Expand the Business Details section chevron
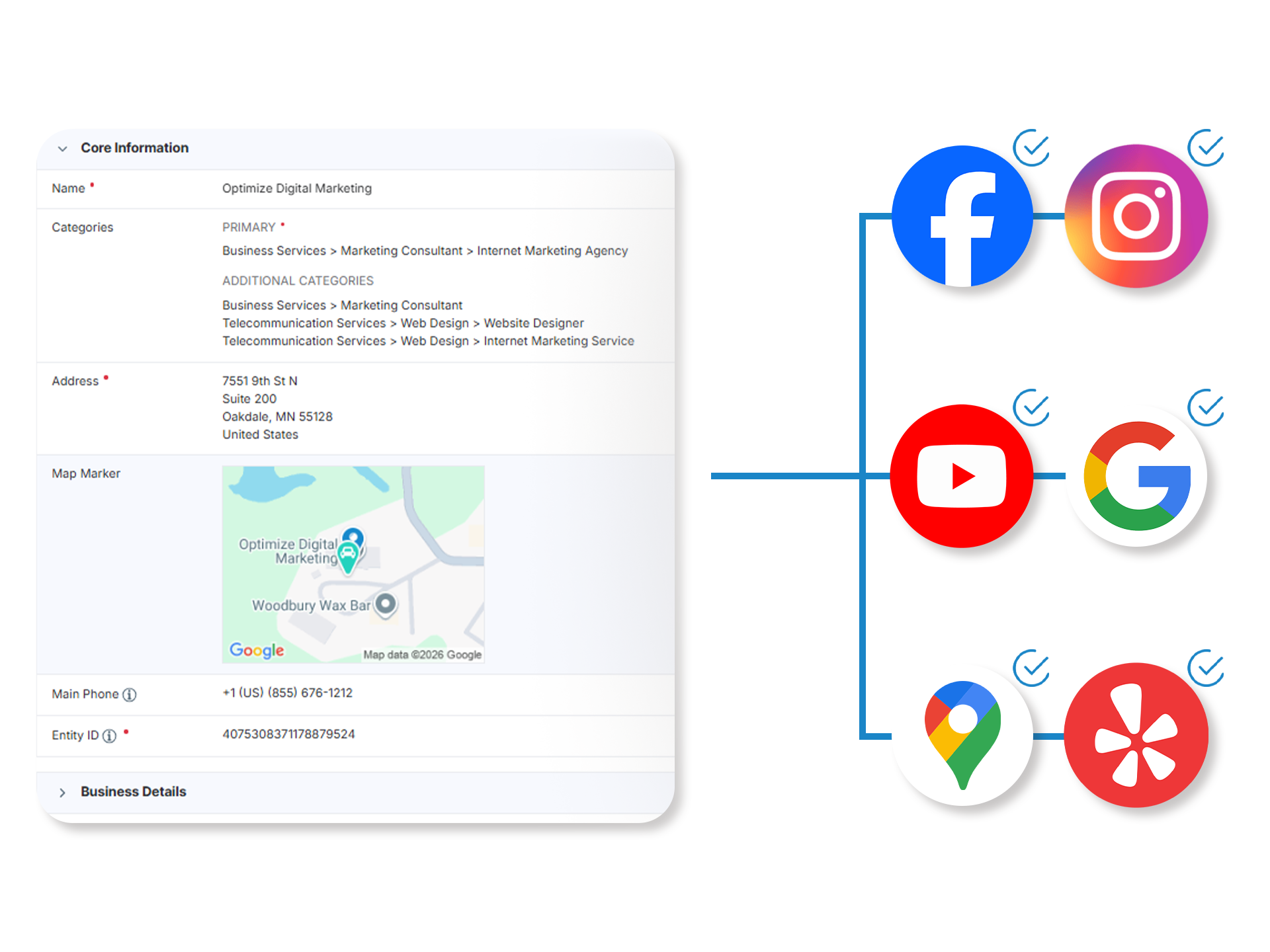This screenshot has height=952, width=1270. click(63, 792)
